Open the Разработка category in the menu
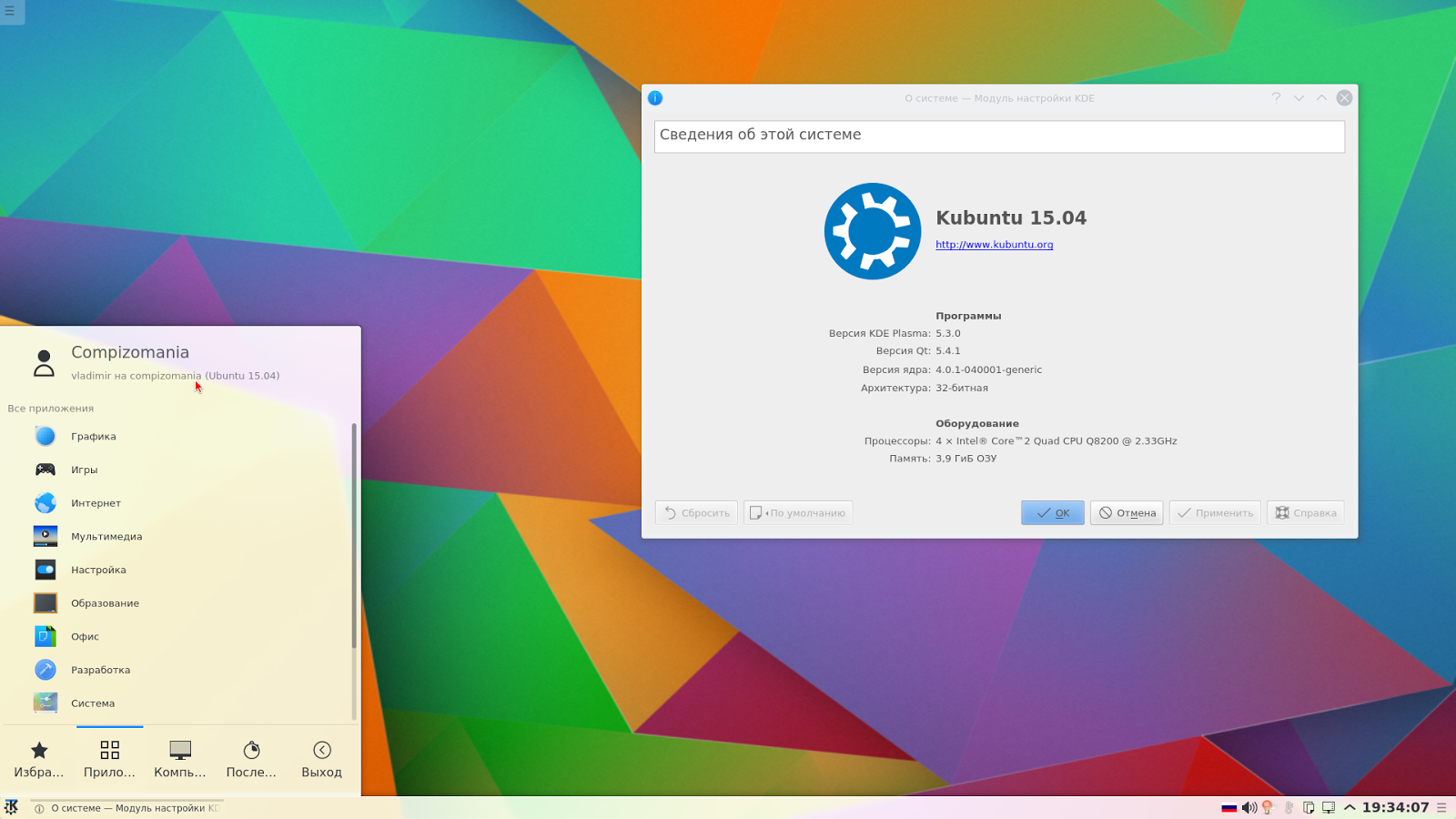The width and height of the screenshot is (1456, 819). point(100,669)
